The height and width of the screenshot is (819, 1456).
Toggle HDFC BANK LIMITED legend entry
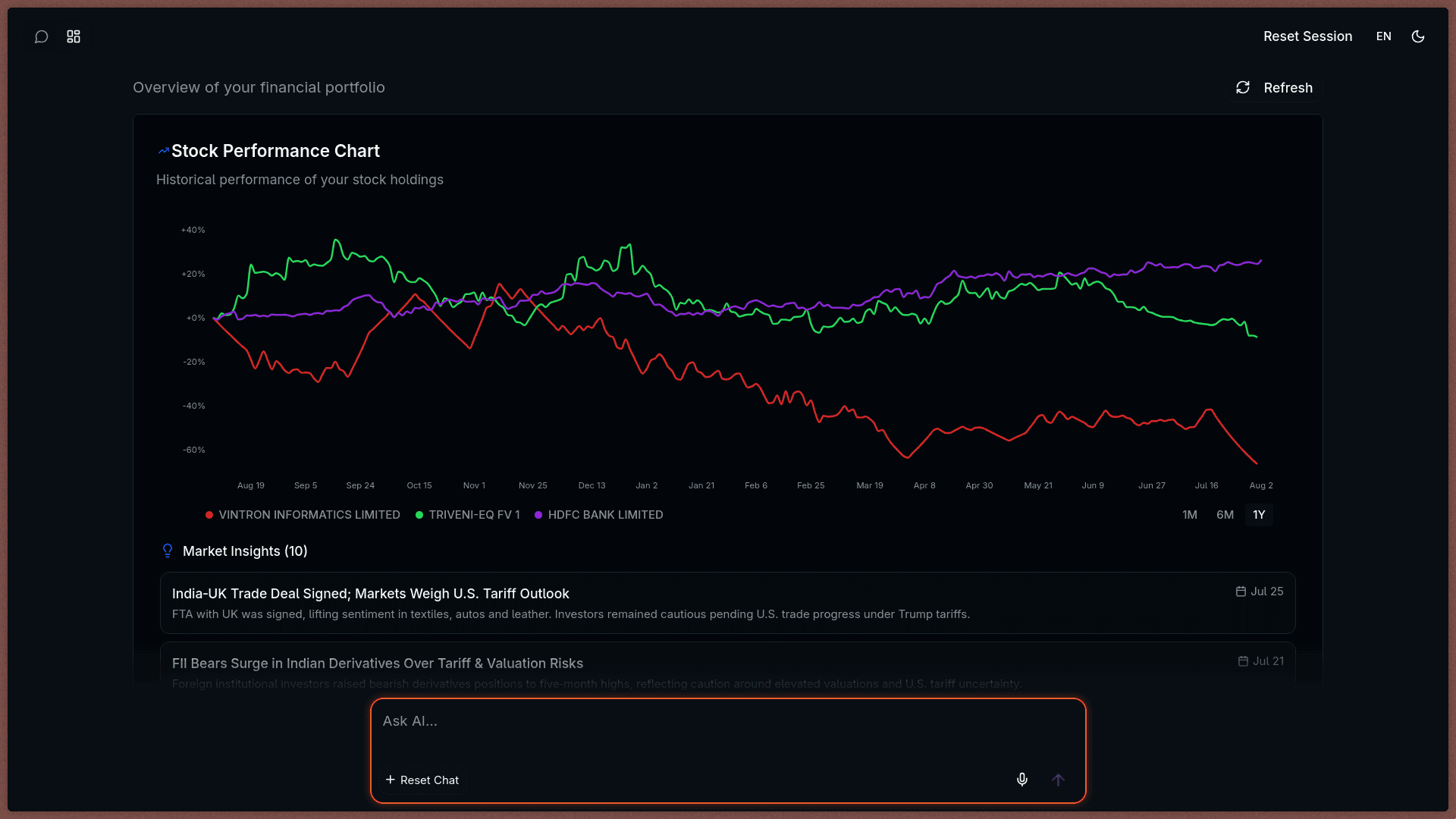(599, 515)
